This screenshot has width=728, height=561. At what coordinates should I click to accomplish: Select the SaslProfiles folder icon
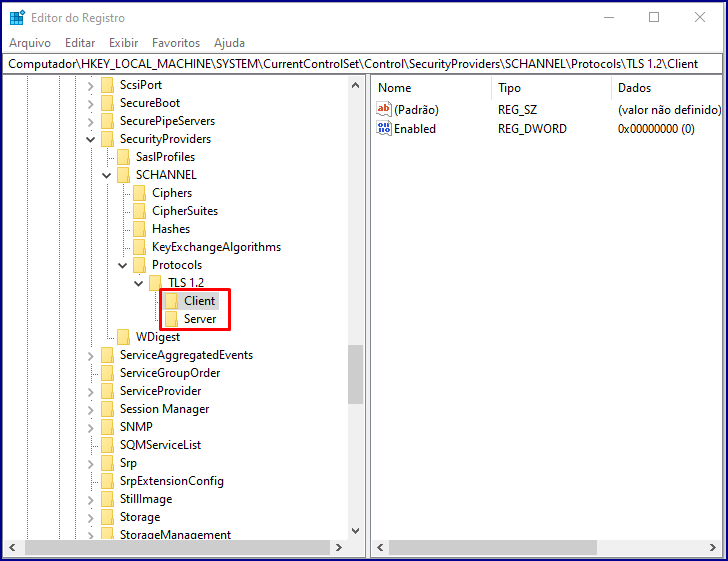point(124,157)
